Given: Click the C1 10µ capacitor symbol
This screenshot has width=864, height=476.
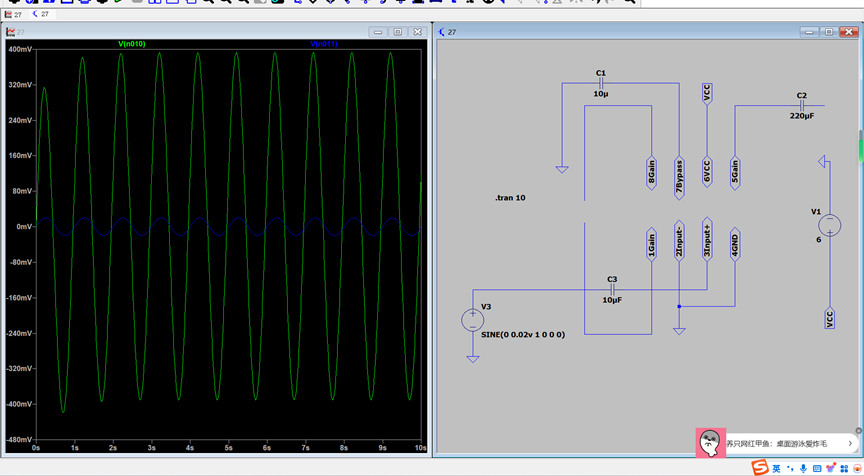Looking at the screenshot, I should 602,83.
